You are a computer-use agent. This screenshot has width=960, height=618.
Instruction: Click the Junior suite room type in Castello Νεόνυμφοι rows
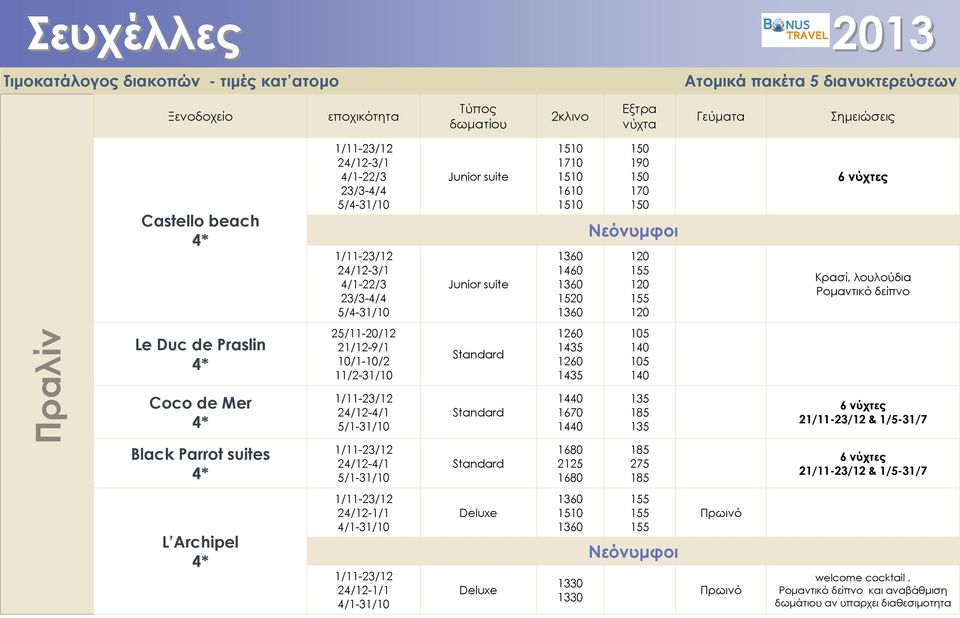click(x=478, y=284)
